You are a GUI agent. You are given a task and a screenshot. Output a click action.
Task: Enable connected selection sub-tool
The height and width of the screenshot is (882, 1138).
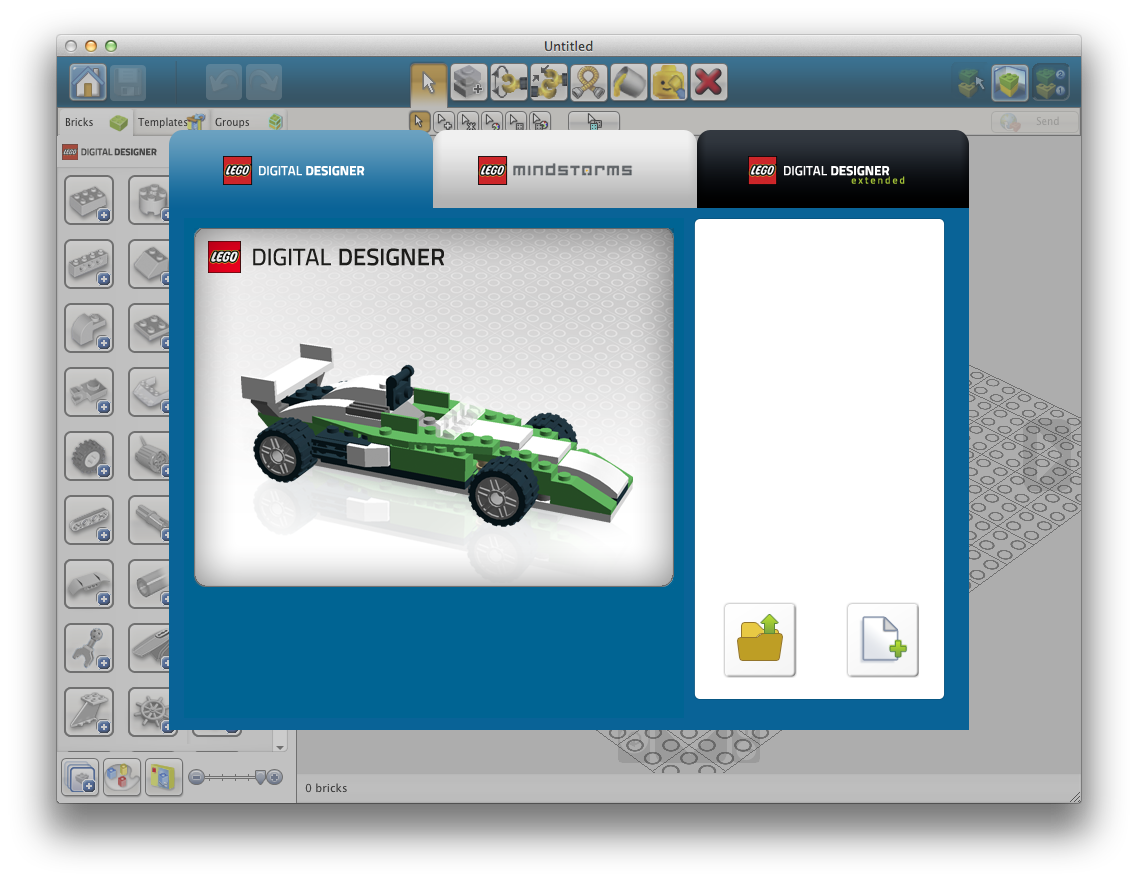click(468, 121)
